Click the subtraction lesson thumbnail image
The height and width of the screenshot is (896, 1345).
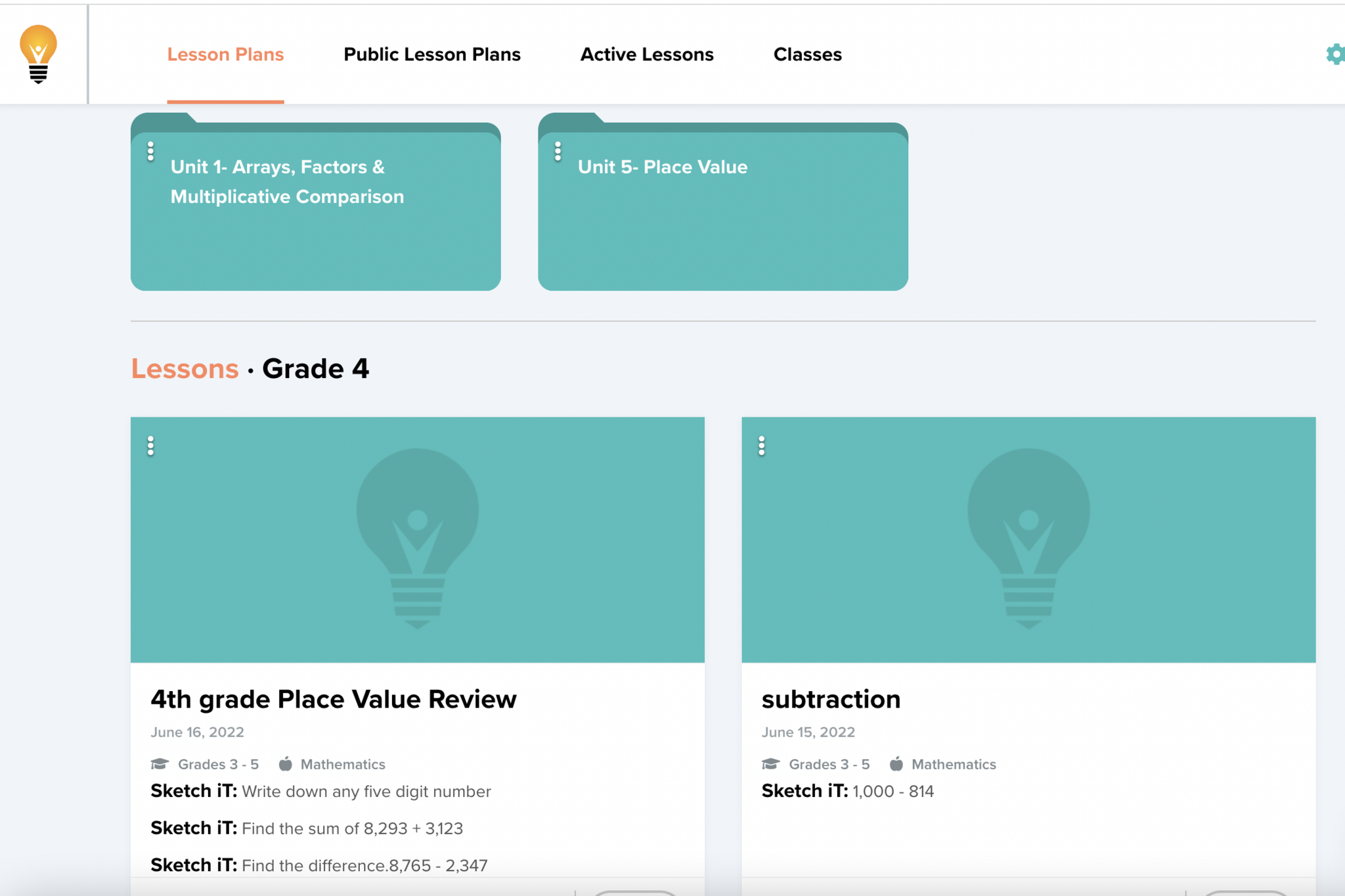pos(1028,540)
